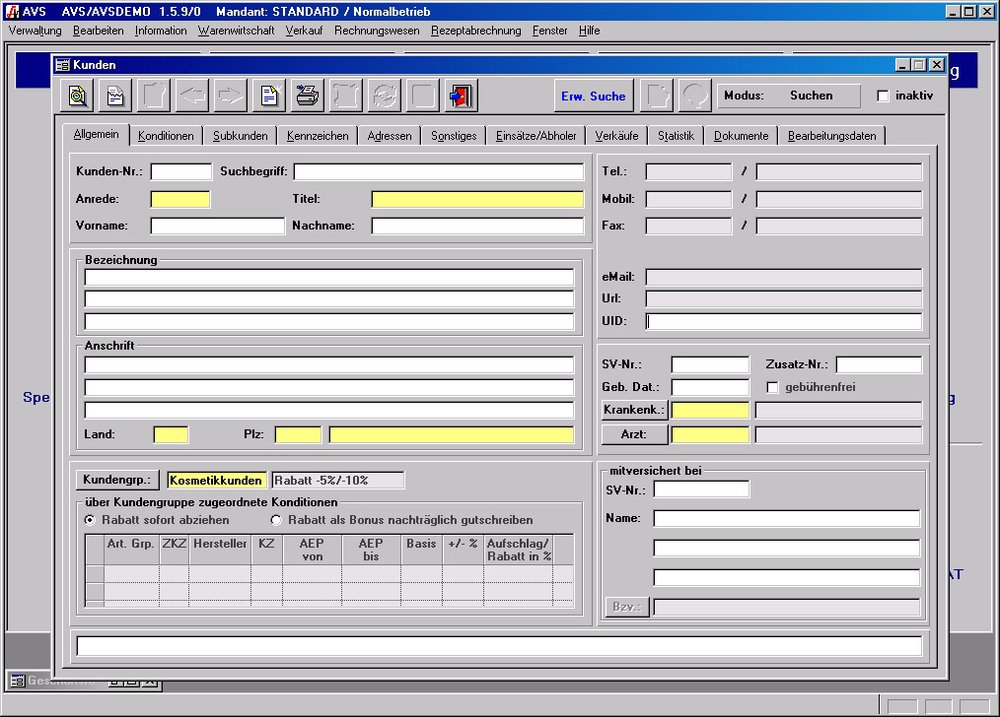Screen dimensions: 1000x717
Task: Click the greyed-out left arrow toolbar icon
Action: click(x=192, y=96)
